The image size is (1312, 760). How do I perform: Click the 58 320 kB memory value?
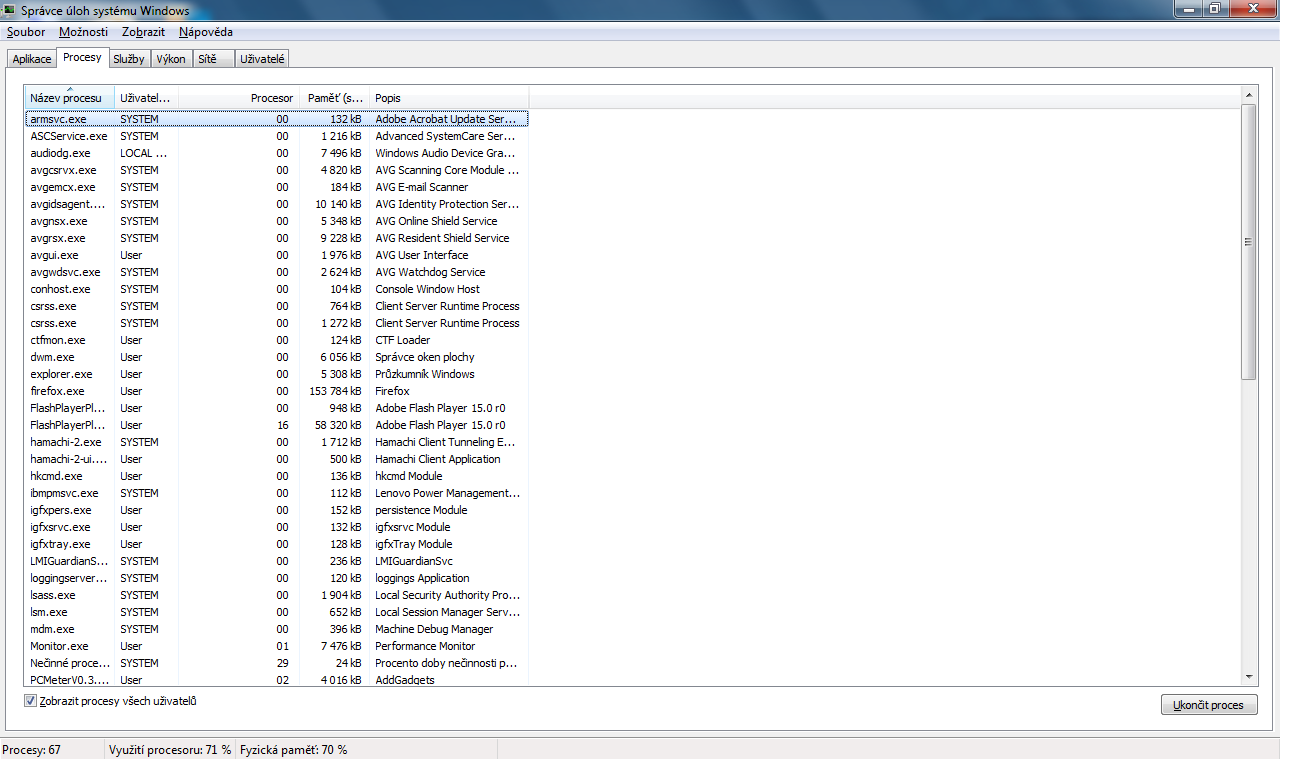click(x=339, y=425)
